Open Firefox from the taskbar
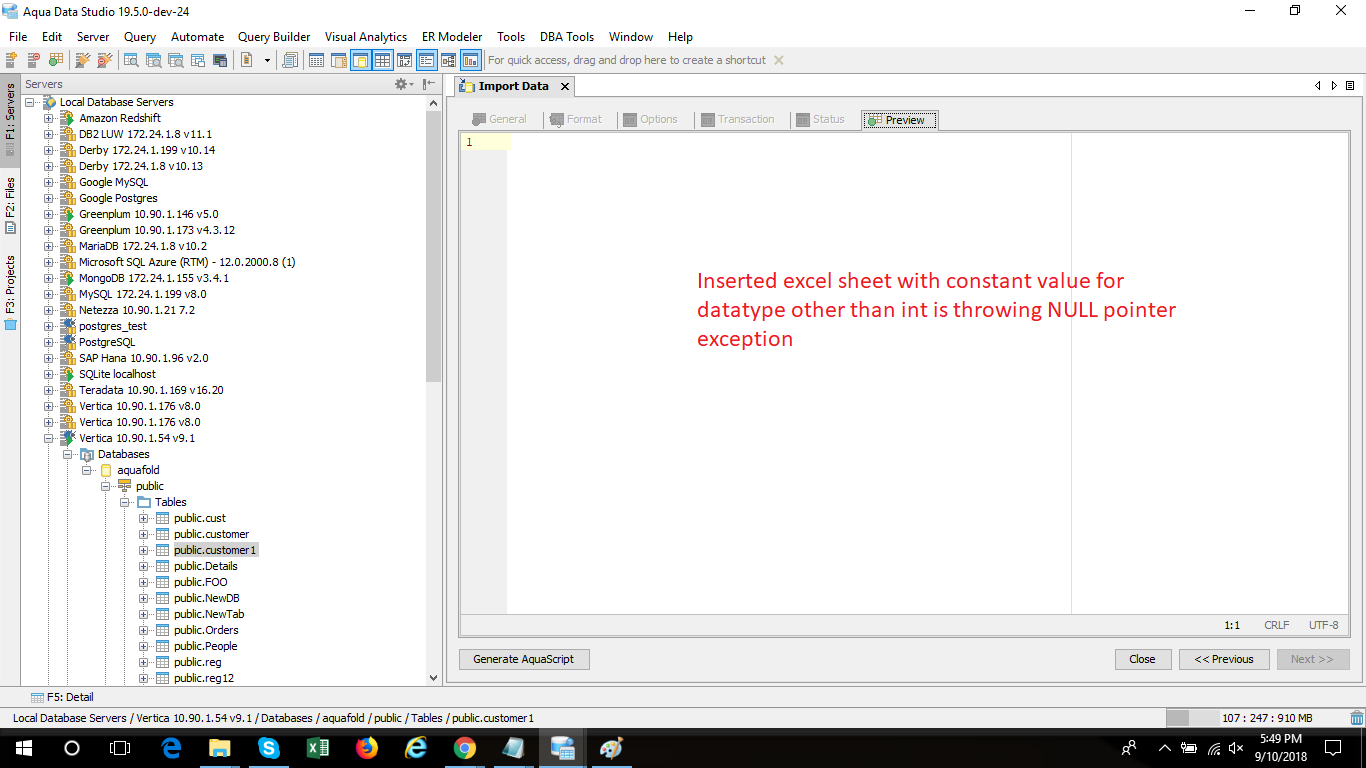Image resolution: width=1366 pixels, height=768 pixels. [x=367, y=748]
